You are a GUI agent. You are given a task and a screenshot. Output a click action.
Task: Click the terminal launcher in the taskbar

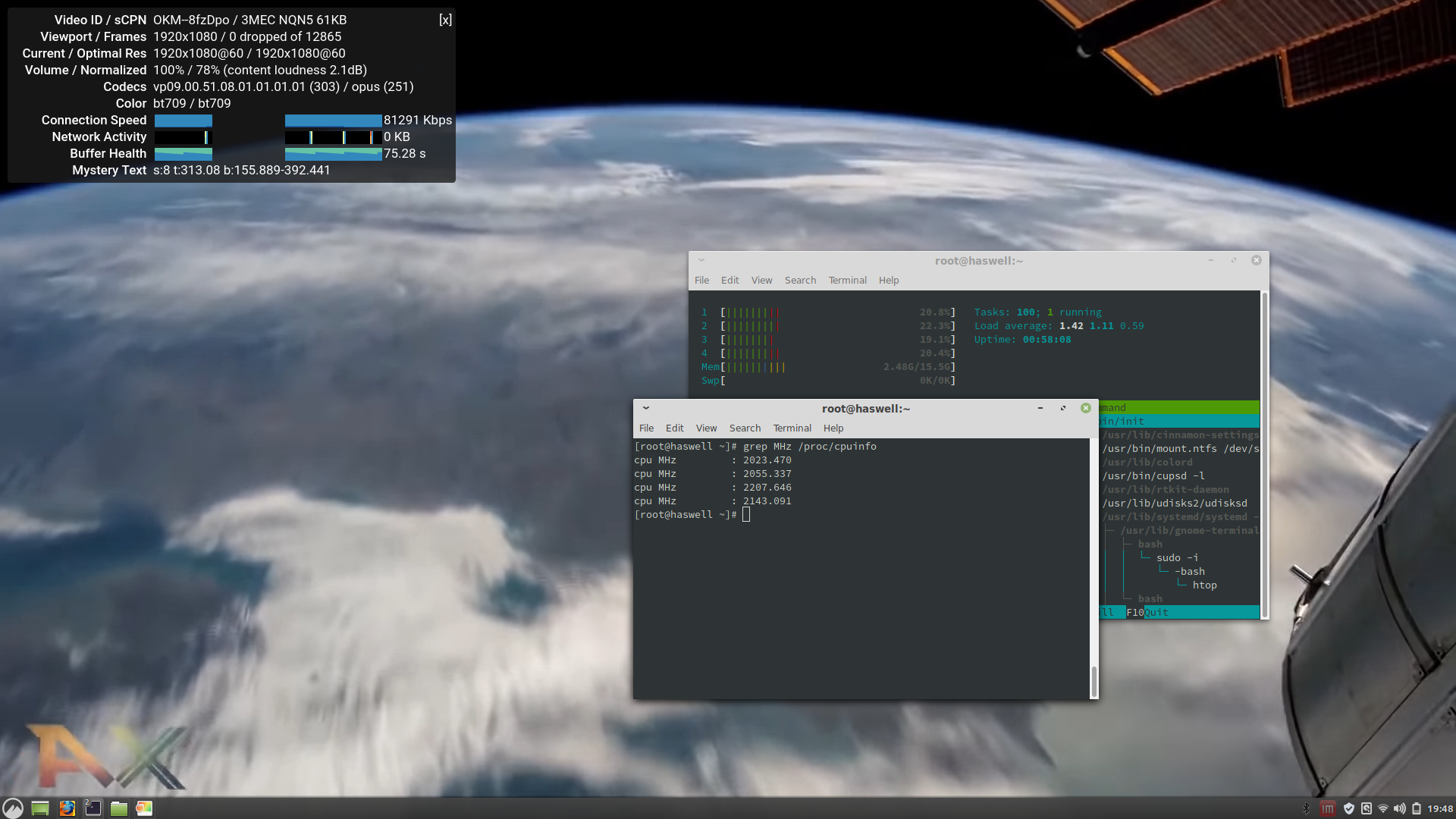93,808
